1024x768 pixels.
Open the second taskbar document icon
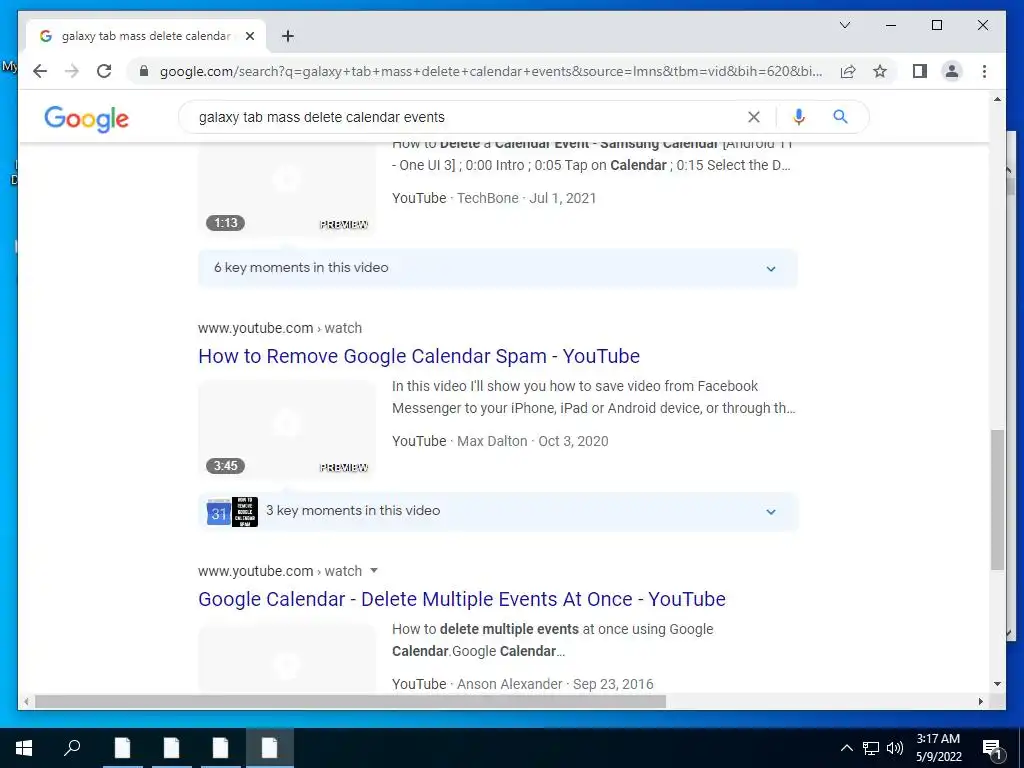(171, 748)
